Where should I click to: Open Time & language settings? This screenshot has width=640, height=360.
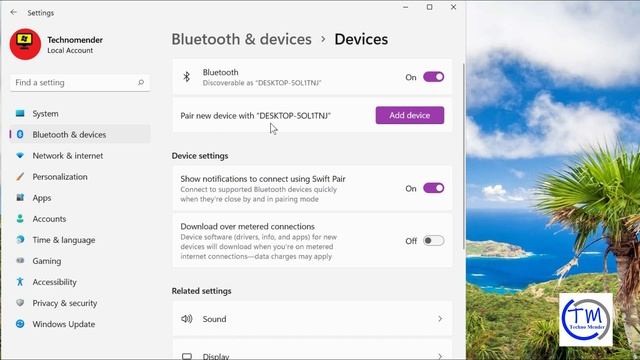[80, 240]
